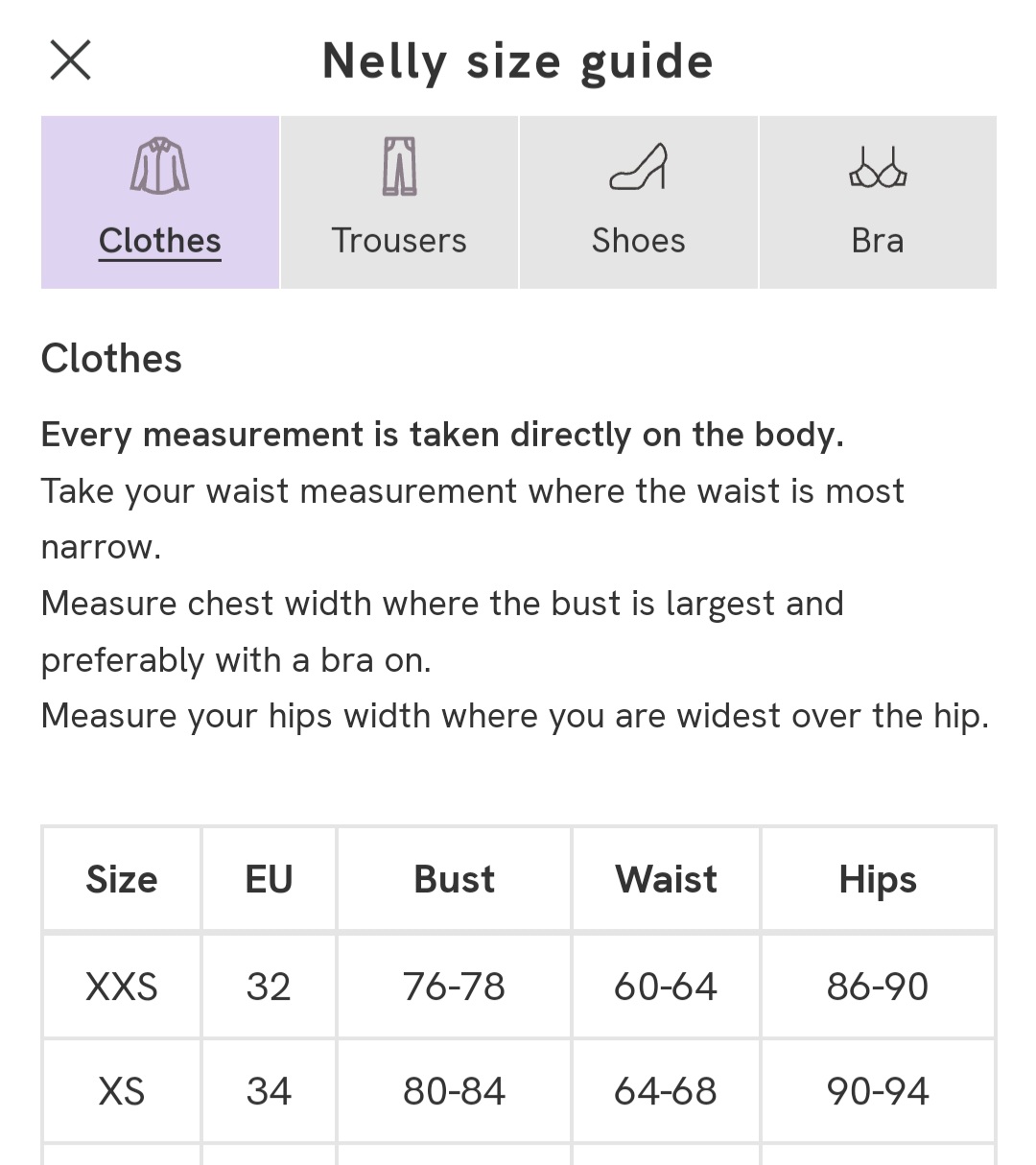The image size is (1036, 1165).
Task: Click the high-heel shoe icon
Action: (x=638, y=167)
